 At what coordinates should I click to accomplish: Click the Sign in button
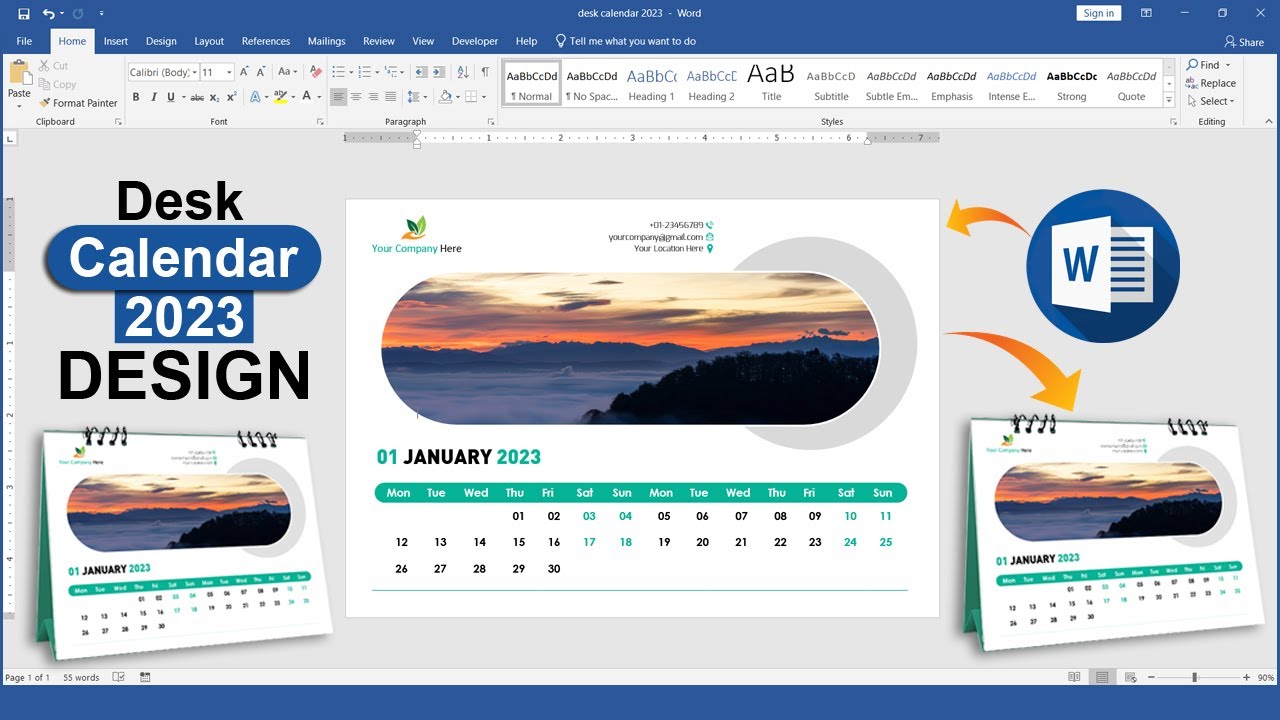[x=1099, y=13]
